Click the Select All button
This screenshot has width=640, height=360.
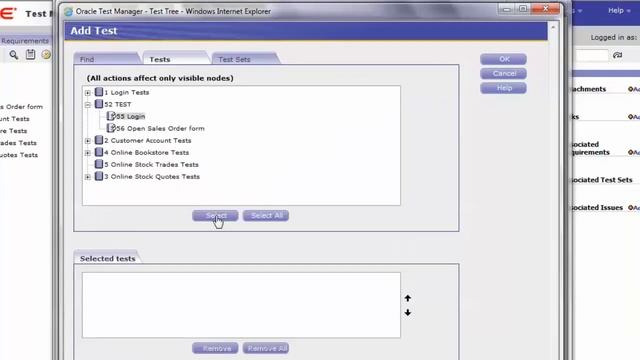[x=266, y=216]
